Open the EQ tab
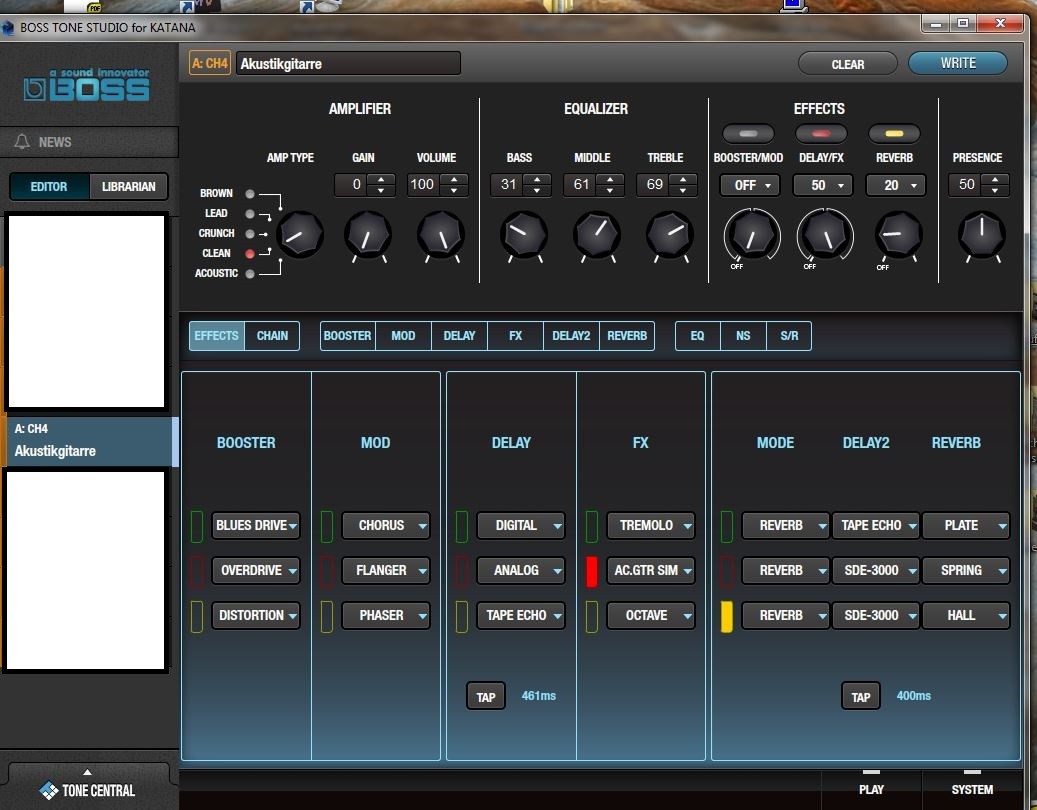 (x=697, y=336)
